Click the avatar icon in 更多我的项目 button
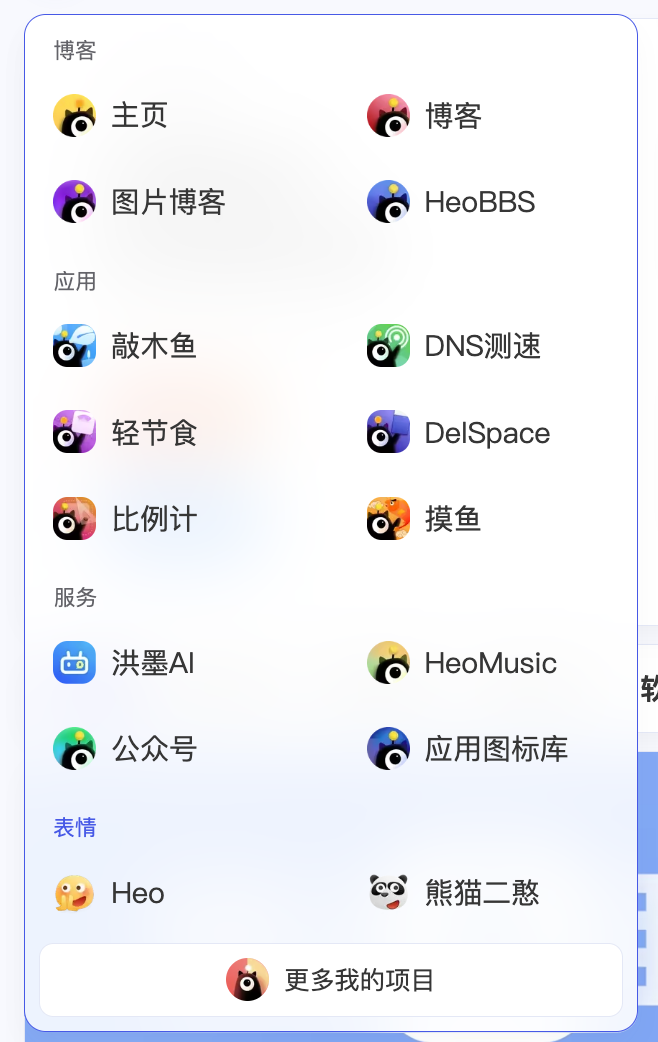658x1042 pixels. coord(247,980)
